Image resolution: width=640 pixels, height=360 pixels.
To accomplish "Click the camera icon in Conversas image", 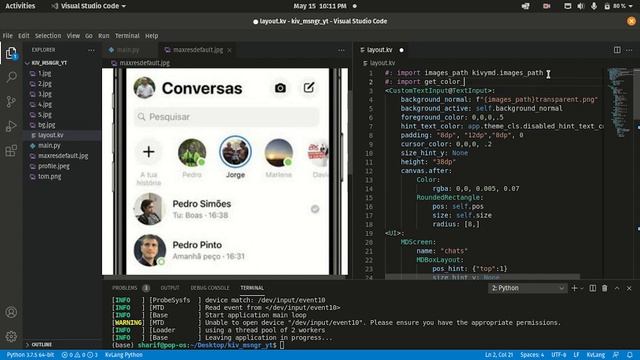I will (280, 88).
